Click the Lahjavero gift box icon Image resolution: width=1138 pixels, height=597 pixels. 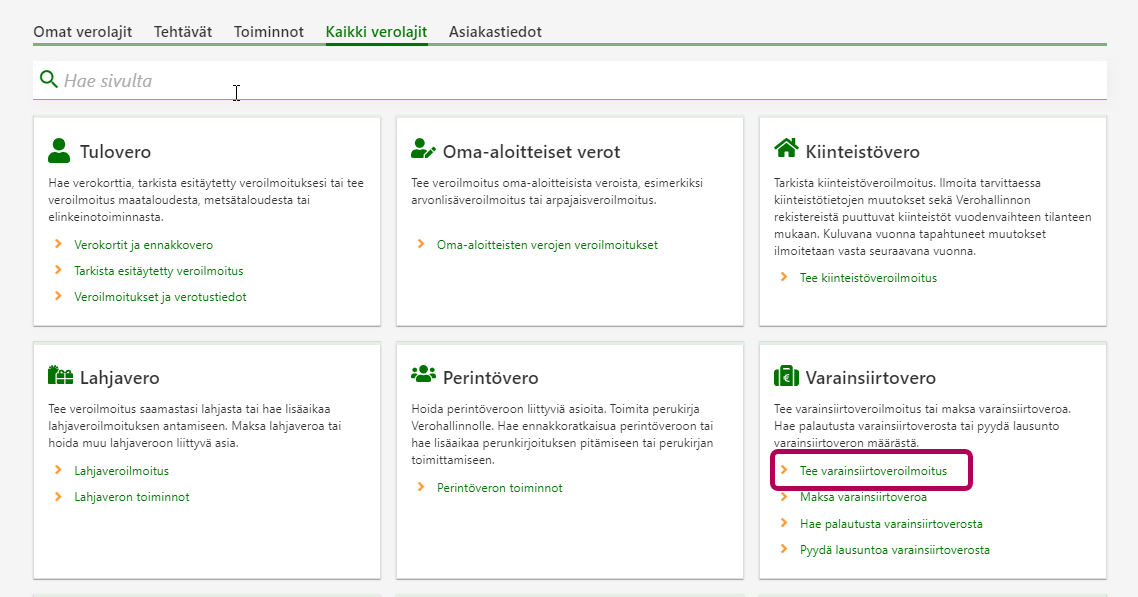click(60, 376)
